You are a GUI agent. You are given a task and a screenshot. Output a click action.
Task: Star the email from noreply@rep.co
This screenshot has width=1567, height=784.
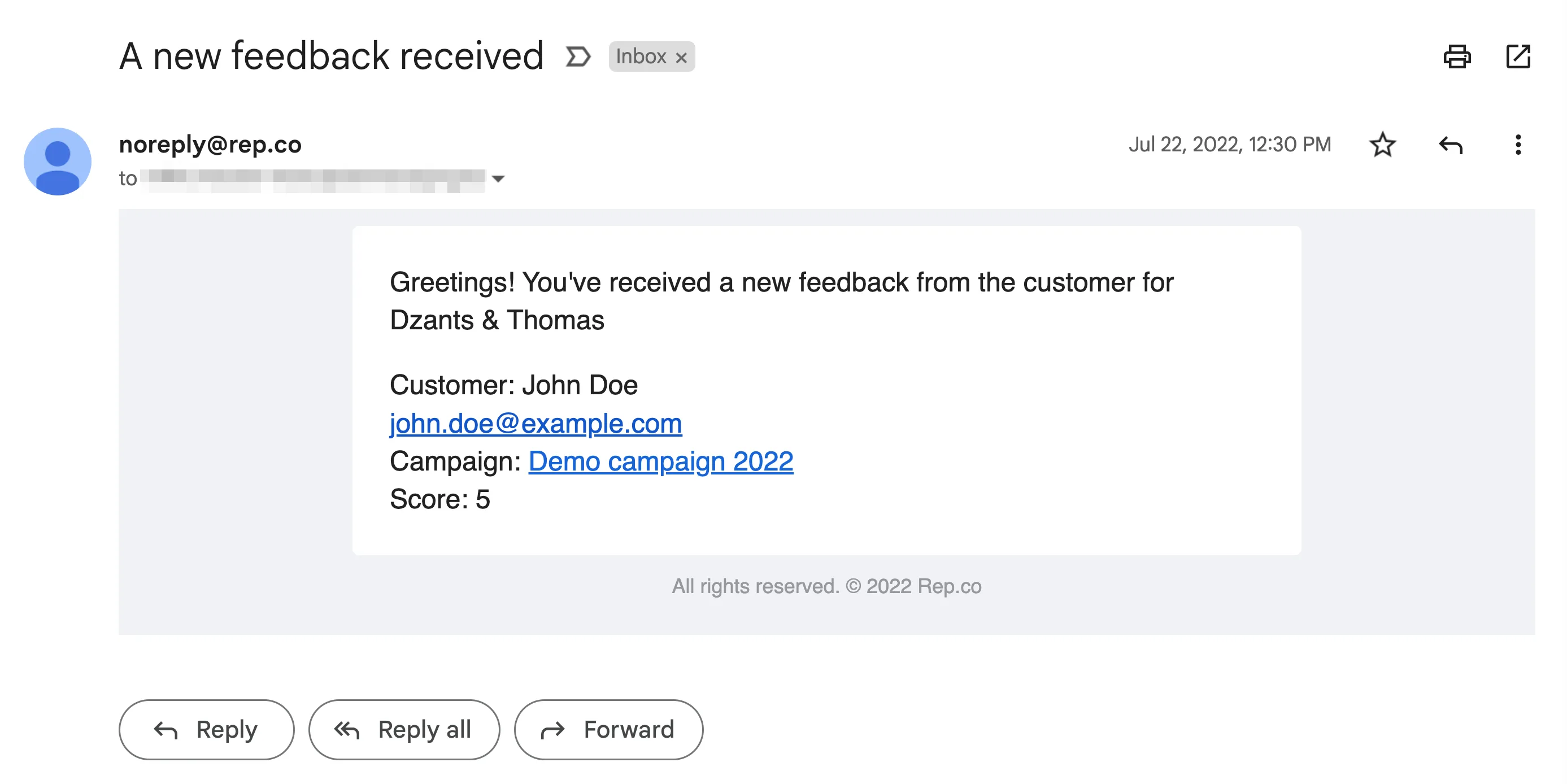[1383, 145]
